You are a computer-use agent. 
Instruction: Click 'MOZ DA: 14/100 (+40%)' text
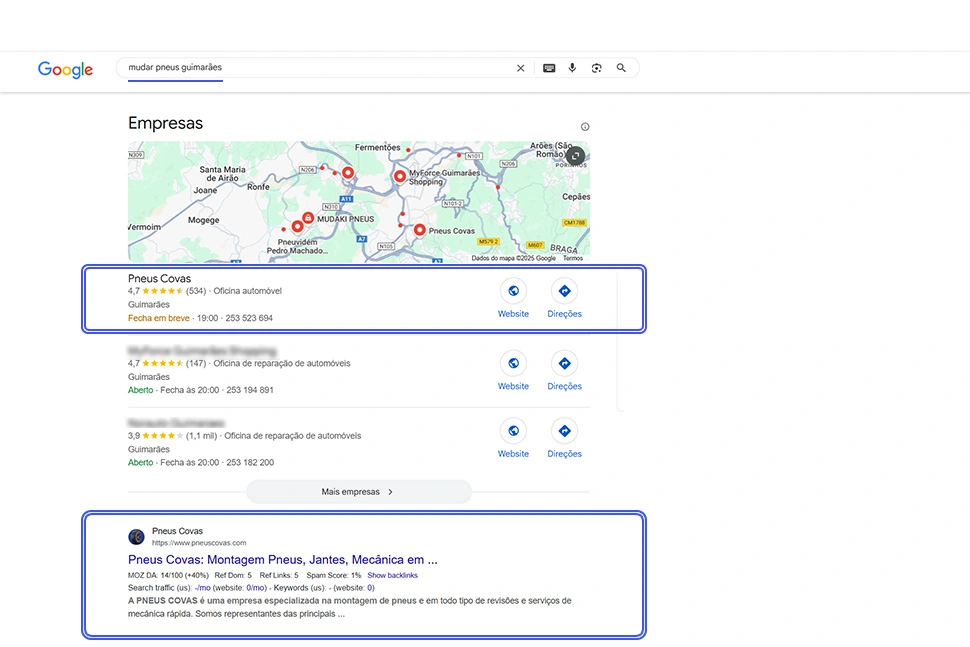click(168, 575)
